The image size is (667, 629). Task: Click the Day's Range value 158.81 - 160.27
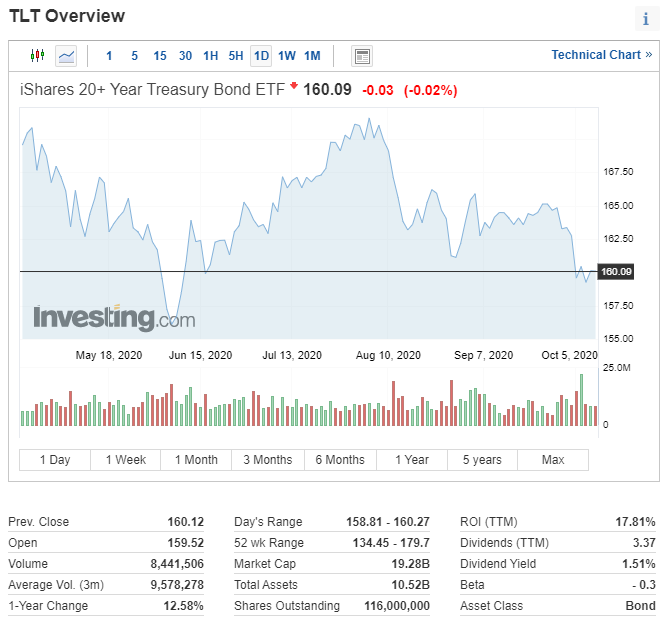coord(388,522)
